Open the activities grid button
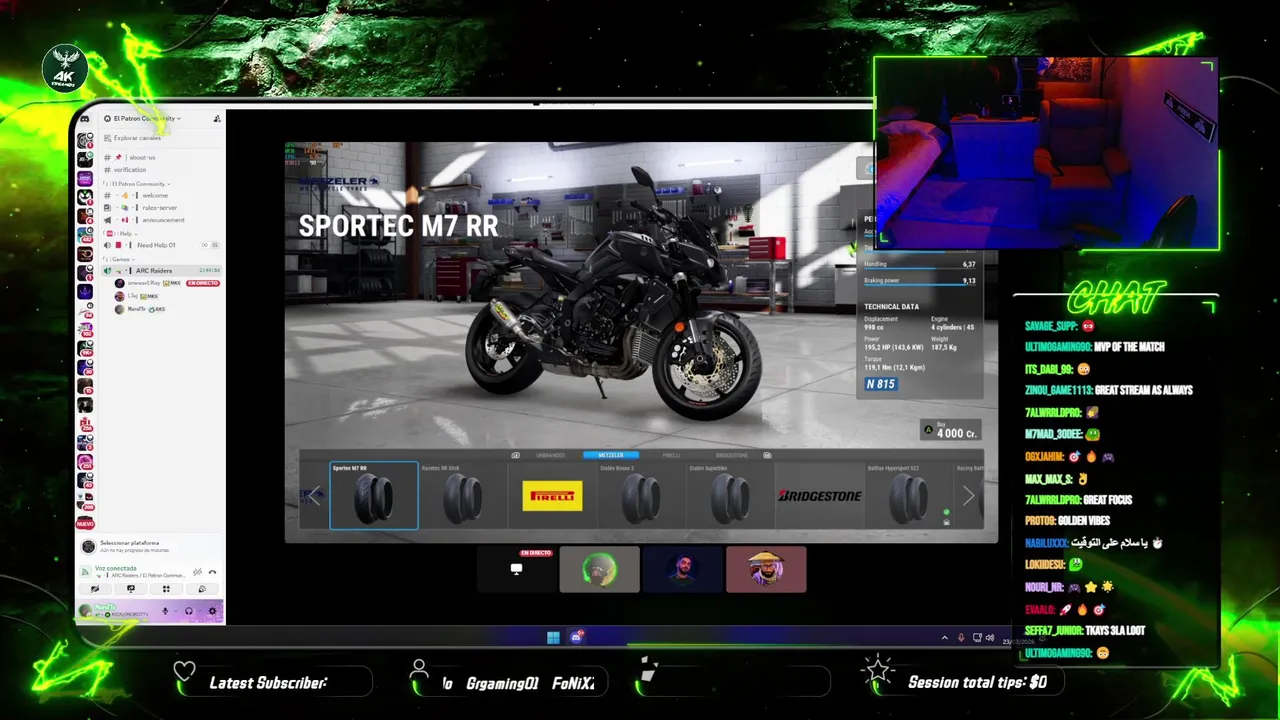 (165, 589)
